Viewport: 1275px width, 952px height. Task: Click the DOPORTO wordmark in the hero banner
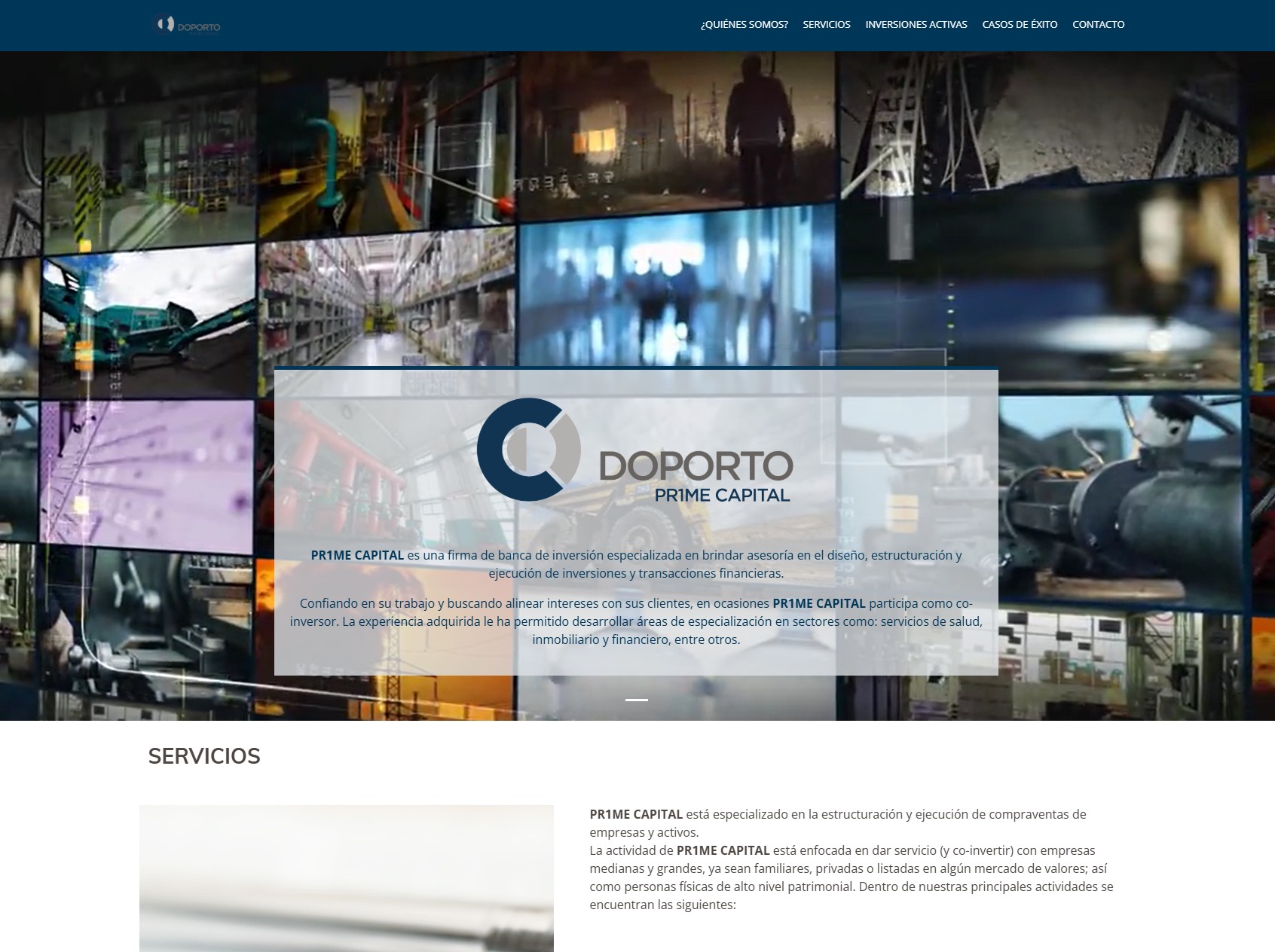point(696,466)
